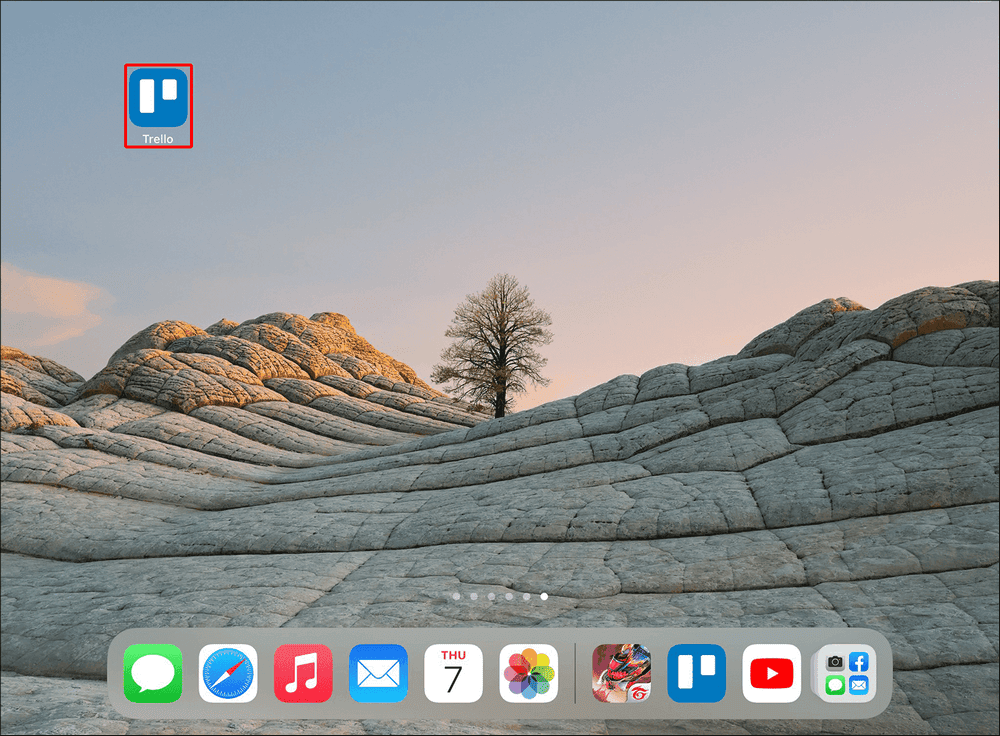This screenshot has width=1000, height=736.
Task: Launch the Photos app
Action: [529, 672]
